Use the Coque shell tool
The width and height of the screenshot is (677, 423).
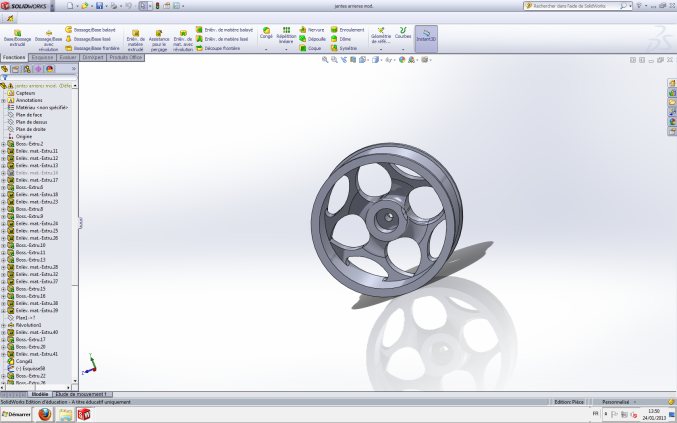point(310,48)
